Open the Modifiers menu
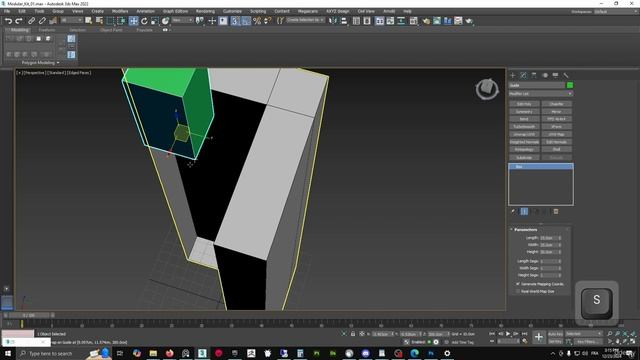 (120, 11)
